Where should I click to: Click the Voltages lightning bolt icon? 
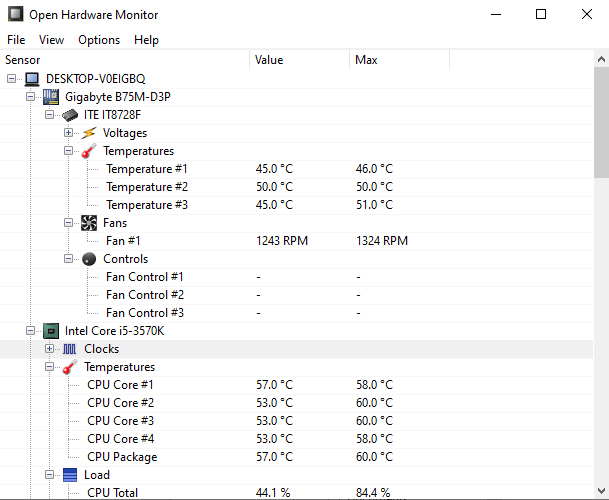[89, 133]
